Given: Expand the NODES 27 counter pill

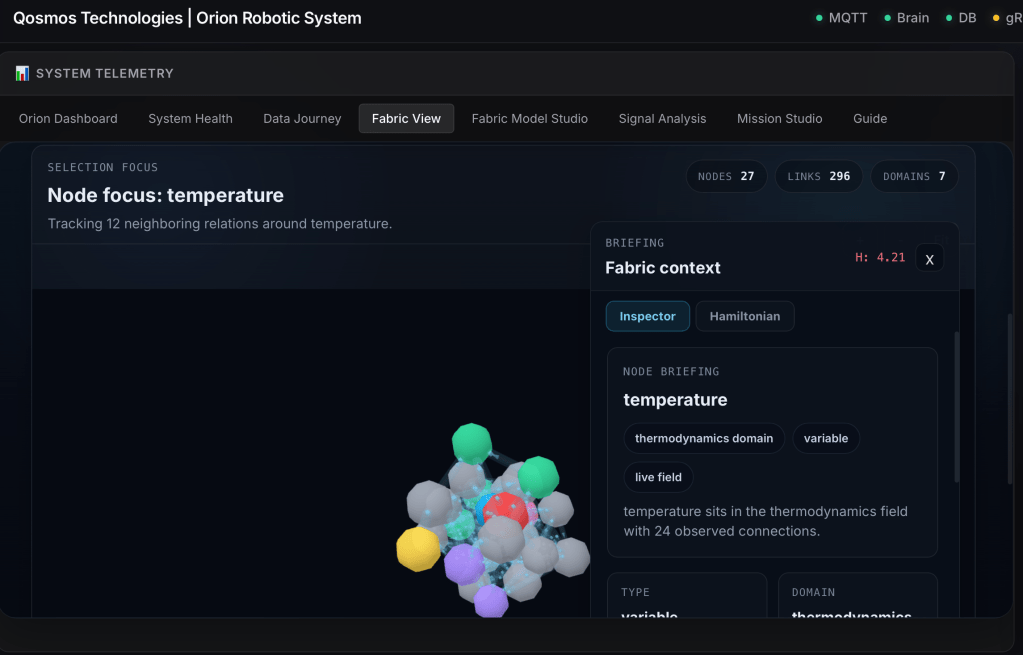Looking at the screenshot, I should pyautogui.click(x=726, y=176).
